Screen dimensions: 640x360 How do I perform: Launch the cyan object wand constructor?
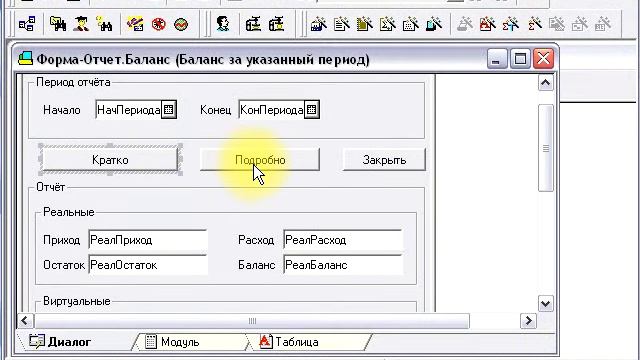pos(433,24)
